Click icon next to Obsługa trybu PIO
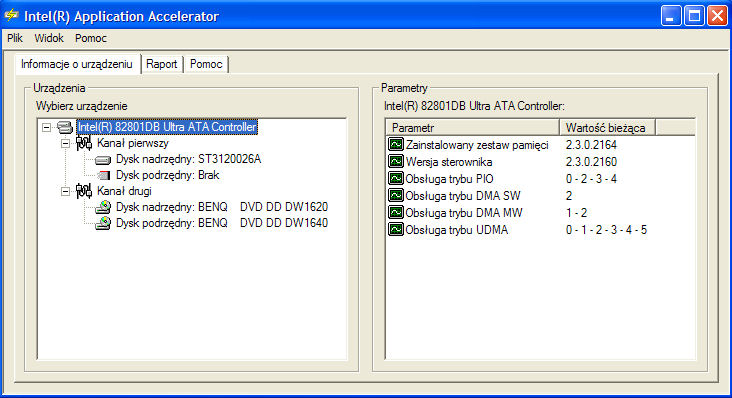732x398 pixels. pyautogui.click(x=396, y=178)
